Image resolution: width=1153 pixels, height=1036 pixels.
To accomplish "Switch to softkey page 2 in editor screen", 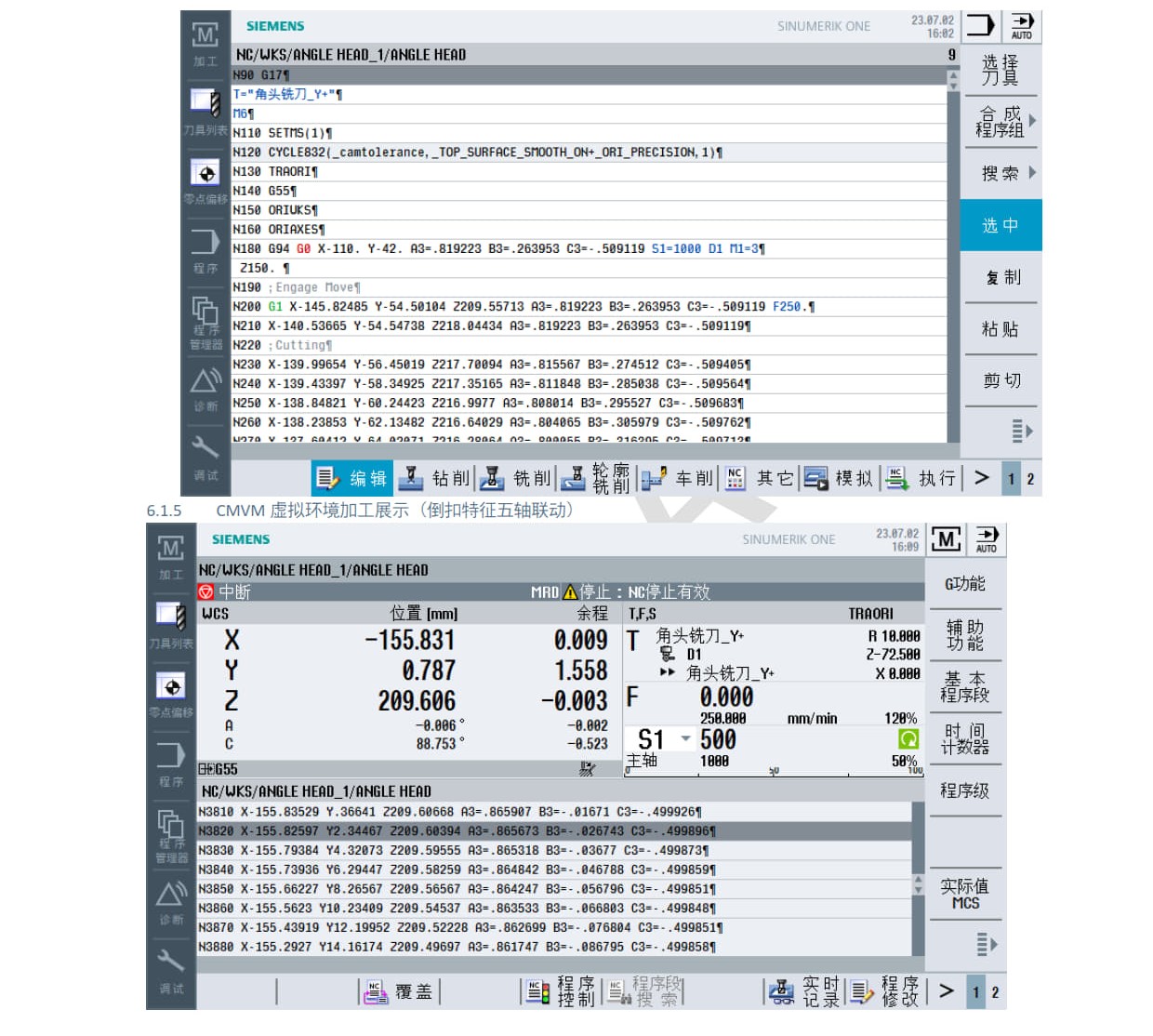I will coord(1030,479).
